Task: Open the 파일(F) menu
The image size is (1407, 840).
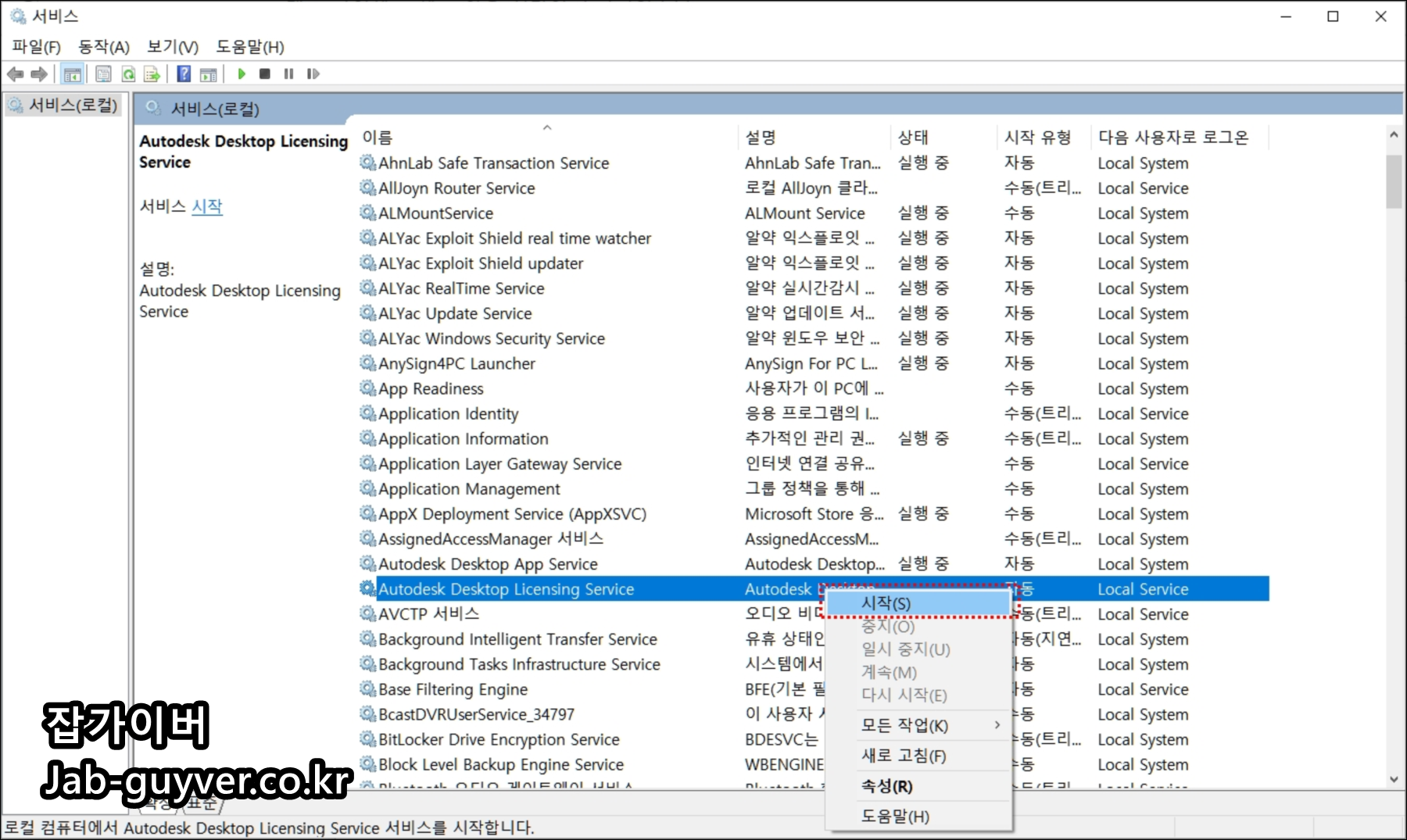Action: (36, 47)
